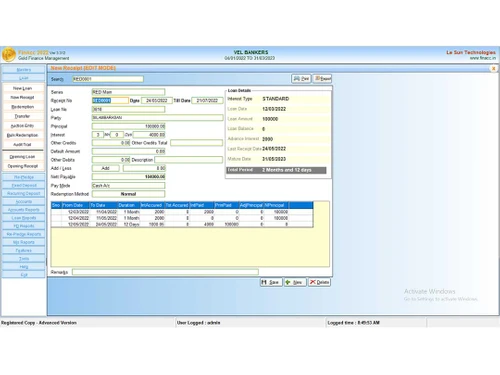Click the Pay Mode field

pyautogui.click(x=128, y=185)
